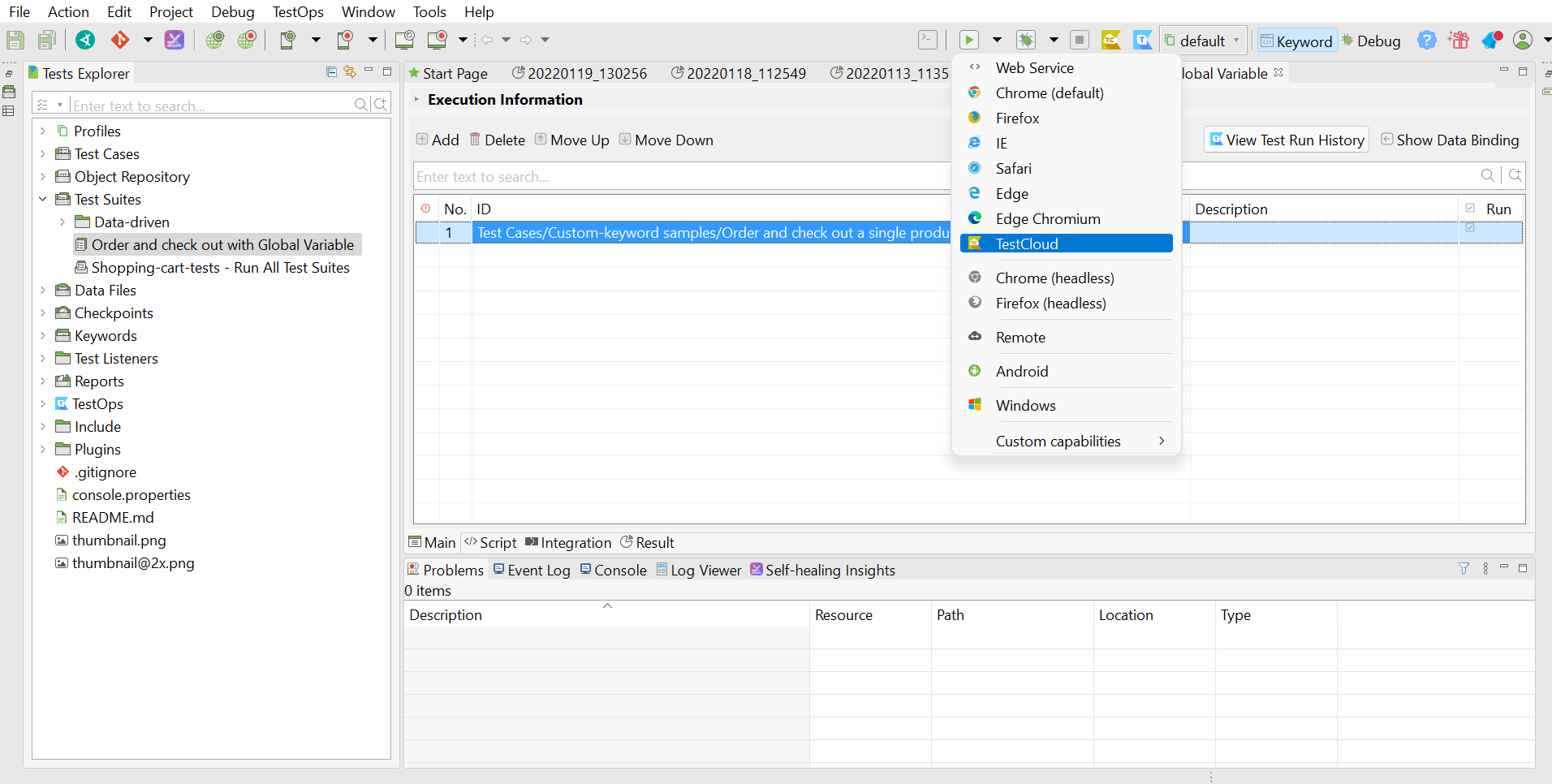The height and width of the screenshot is (784, 1552).
Task: Open the TestOps menu in menu bar
Action: tap(298, 11)
